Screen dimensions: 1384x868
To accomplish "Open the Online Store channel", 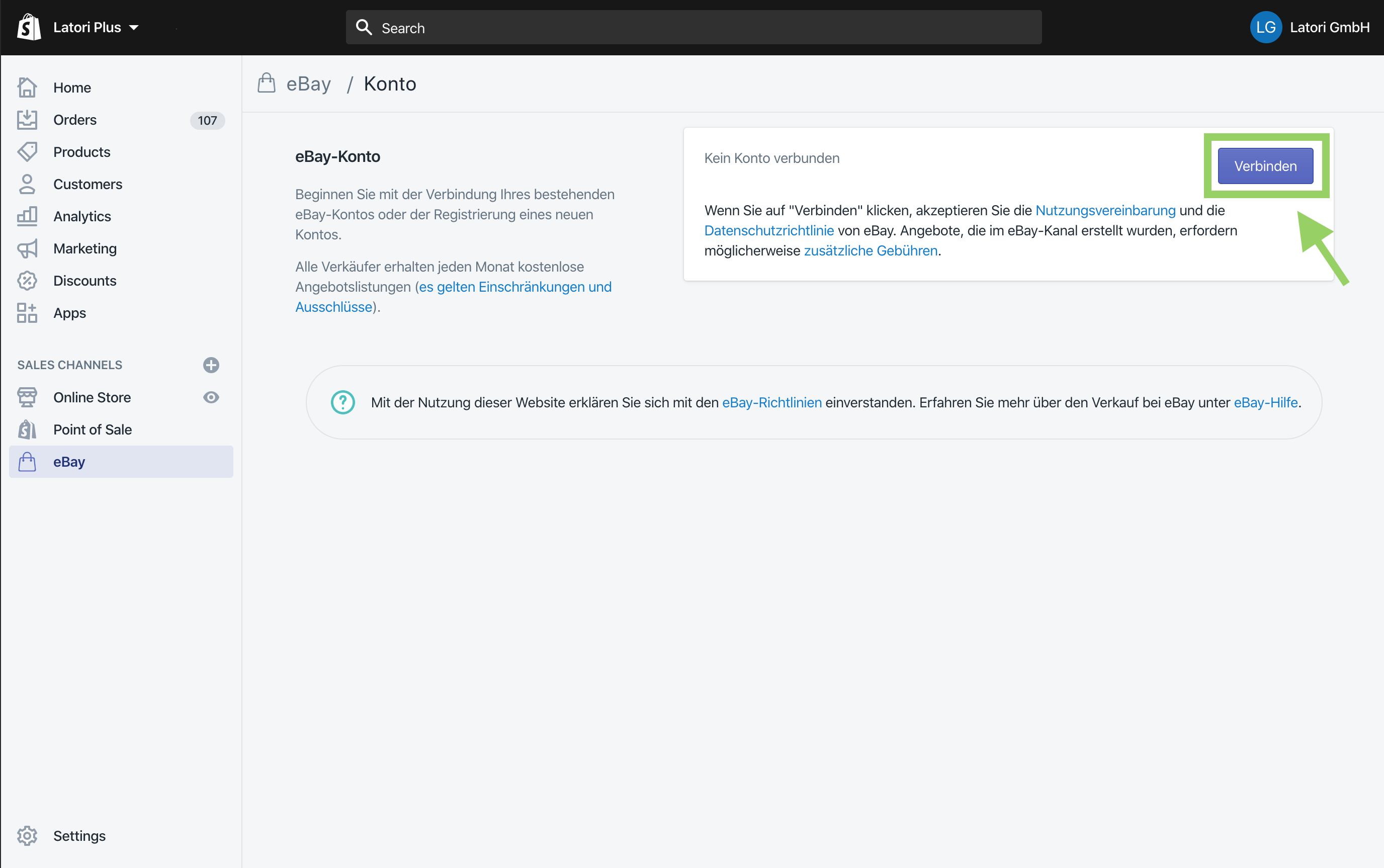I will pyautogui.click(x=92, y=397).
